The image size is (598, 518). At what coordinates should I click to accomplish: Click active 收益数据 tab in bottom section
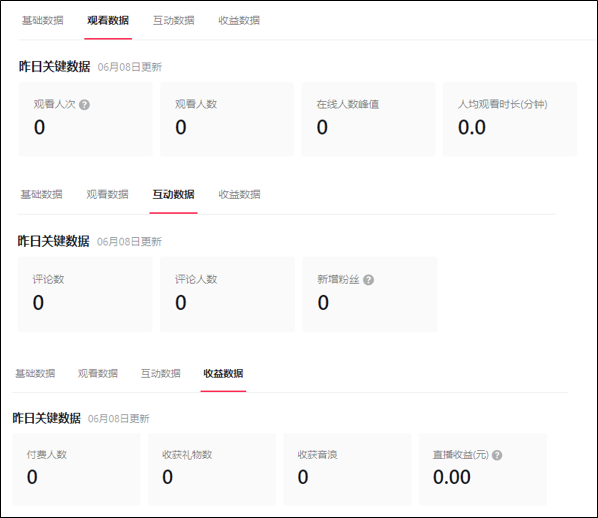[x=223, y=373]
